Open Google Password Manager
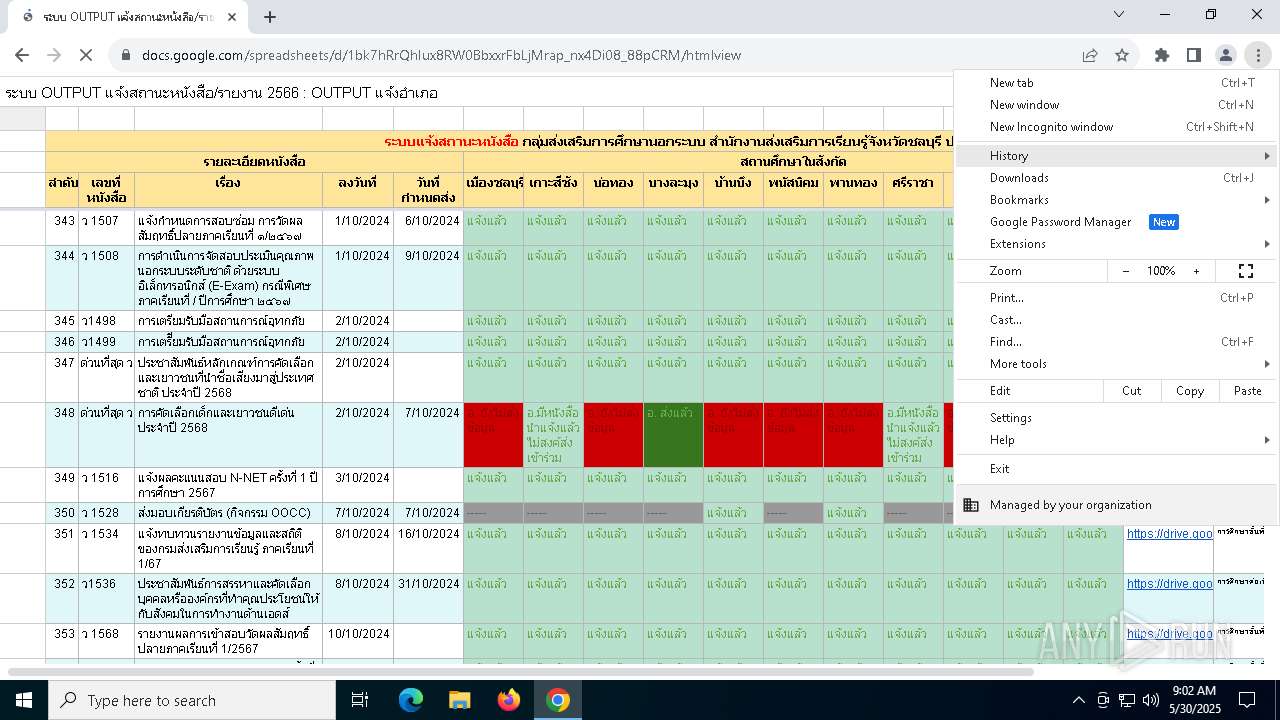1280x720 pixels. pyautogui.click(x=1115, y=222)
